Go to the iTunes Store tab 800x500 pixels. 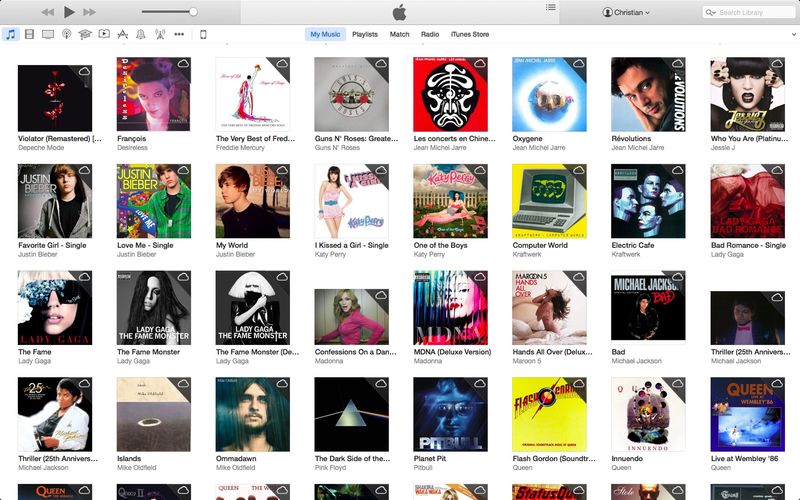pyautogui.click(x=470, y=34)
